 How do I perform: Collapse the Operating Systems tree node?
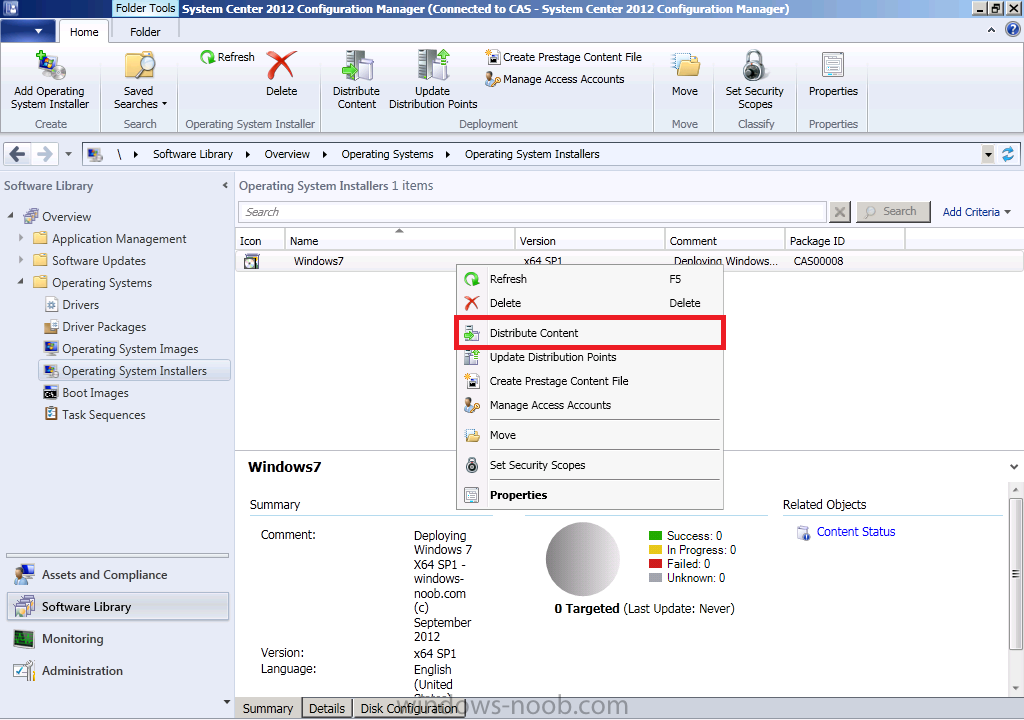click(21, 281)
